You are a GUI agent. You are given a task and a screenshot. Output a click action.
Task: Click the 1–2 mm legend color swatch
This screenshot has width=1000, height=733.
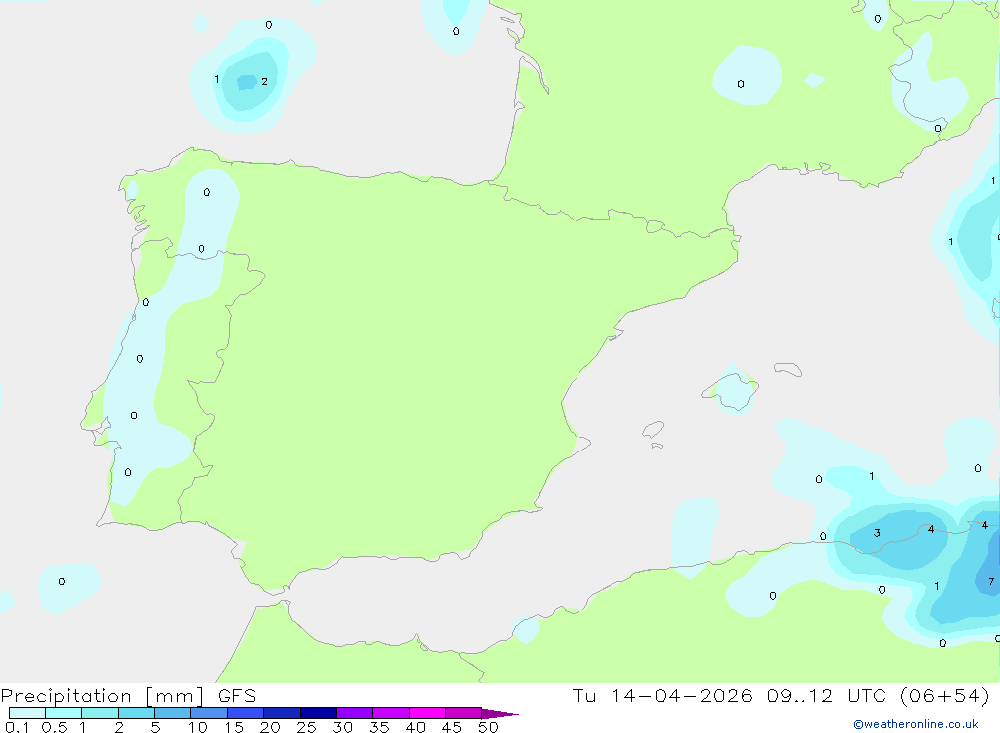click(x=99, y=713)
